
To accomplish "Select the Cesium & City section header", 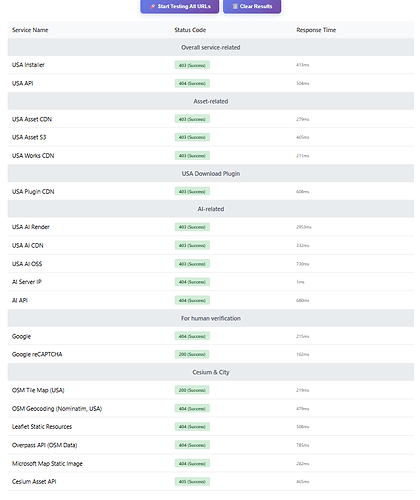I will (x=211, y=372).
